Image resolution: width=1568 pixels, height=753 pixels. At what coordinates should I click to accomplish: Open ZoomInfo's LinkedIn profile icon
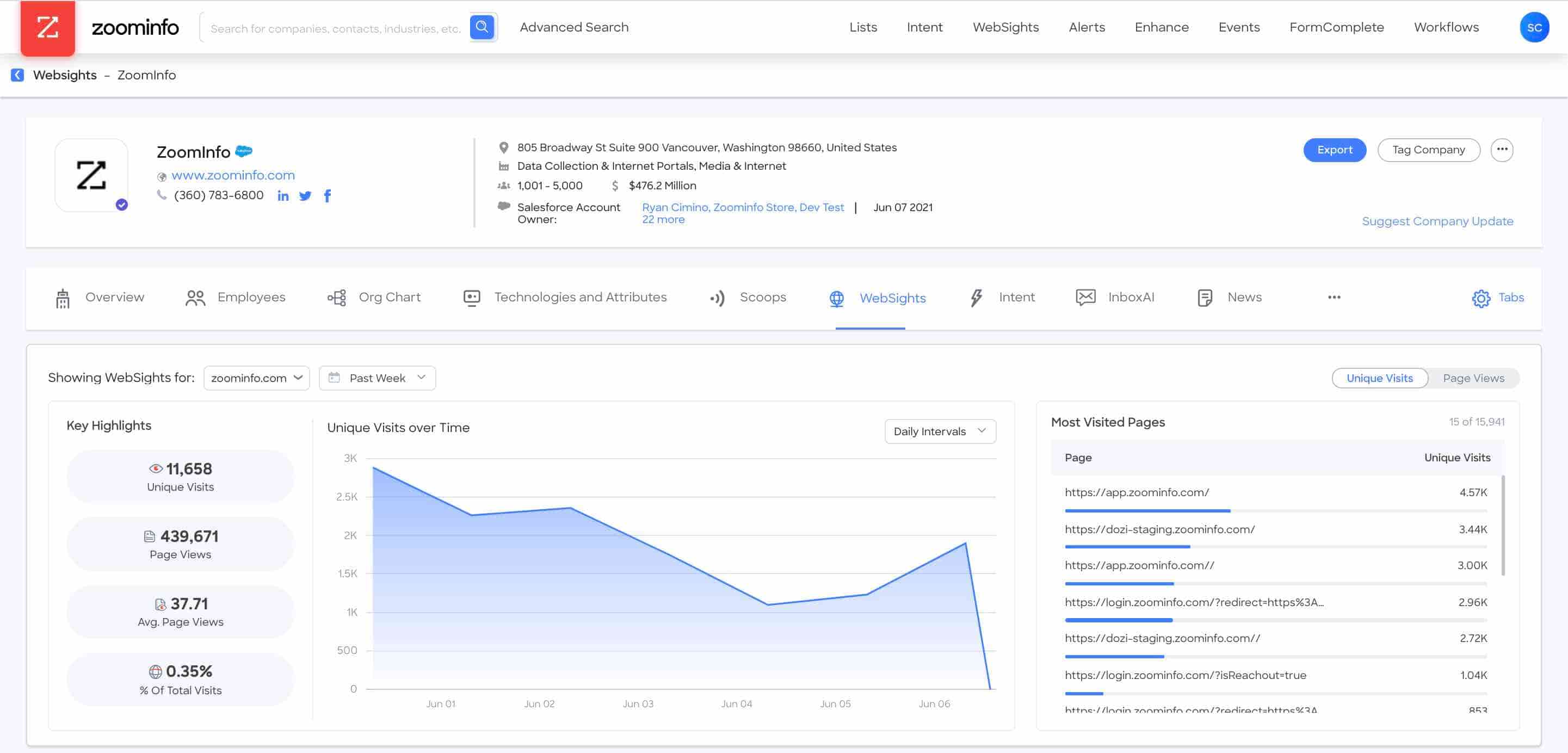tap(283, 195)
